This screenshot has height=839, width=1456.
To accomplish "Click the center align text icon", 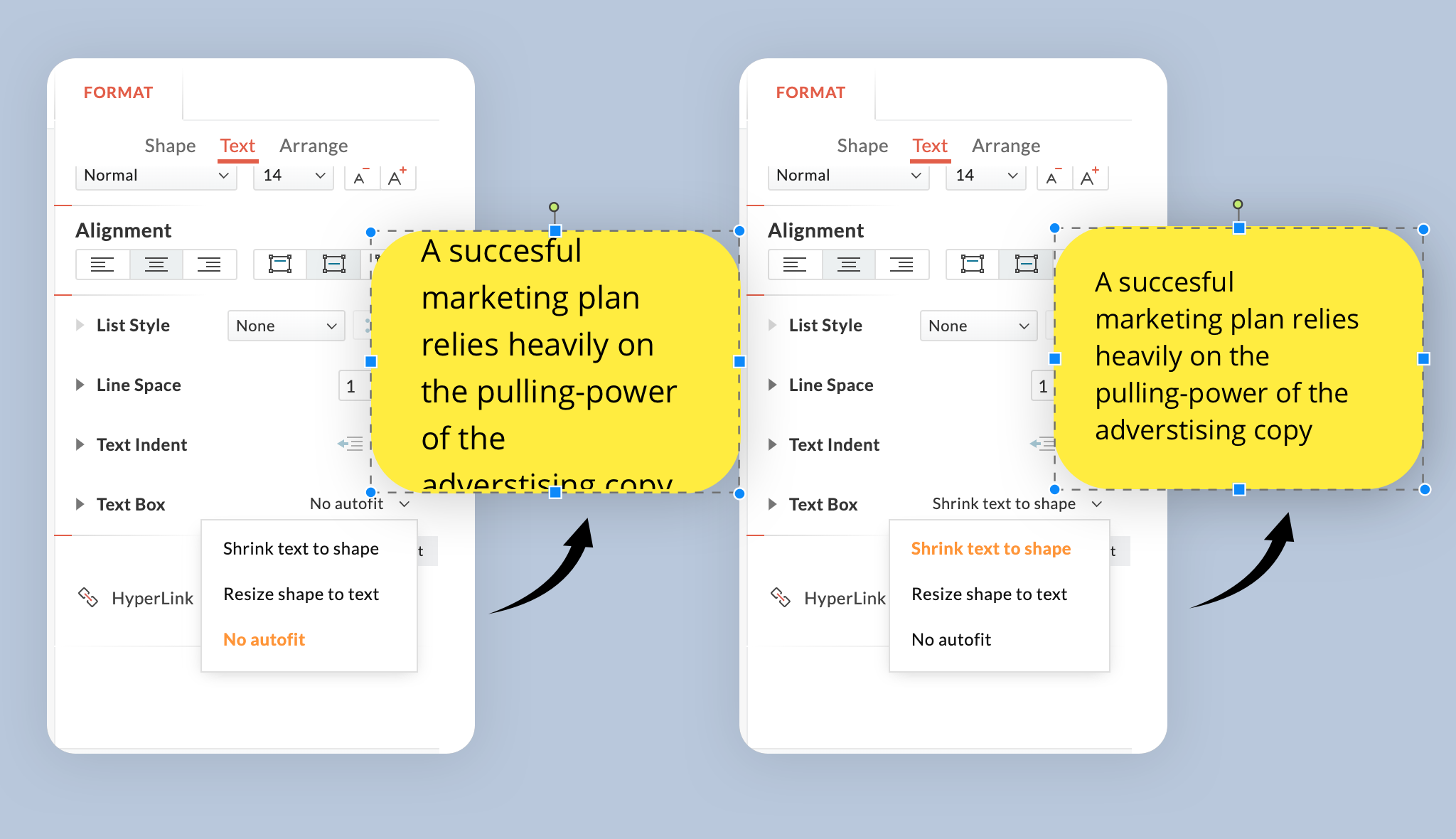I will [x=156, y=264].
